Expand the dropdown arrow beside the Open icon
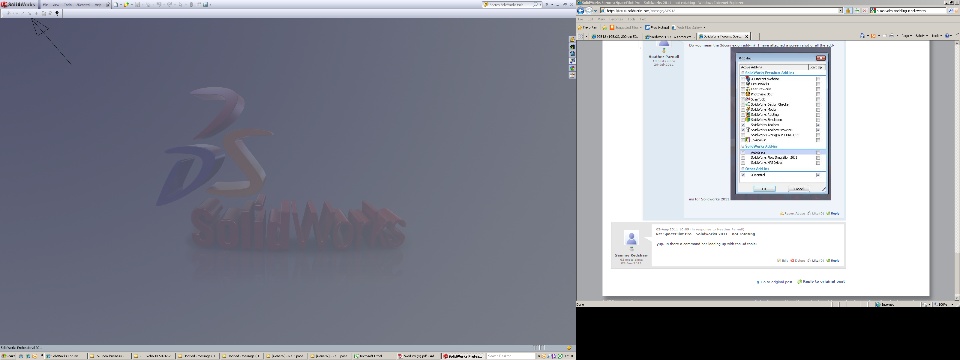This screenshot has width=960, height=360. click(x=132, y=4)
